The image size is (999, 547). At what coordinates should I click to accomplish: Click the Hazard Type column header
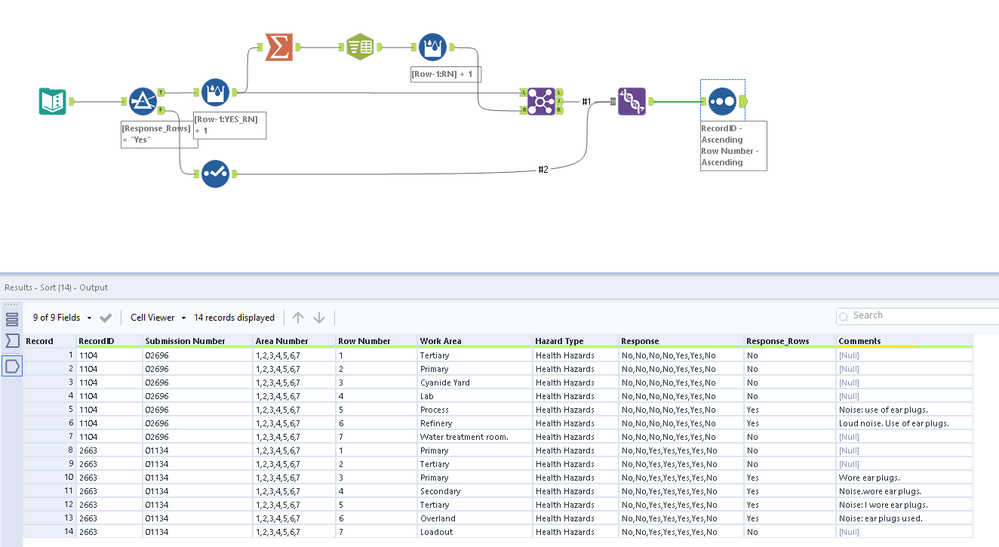[575, 341]
